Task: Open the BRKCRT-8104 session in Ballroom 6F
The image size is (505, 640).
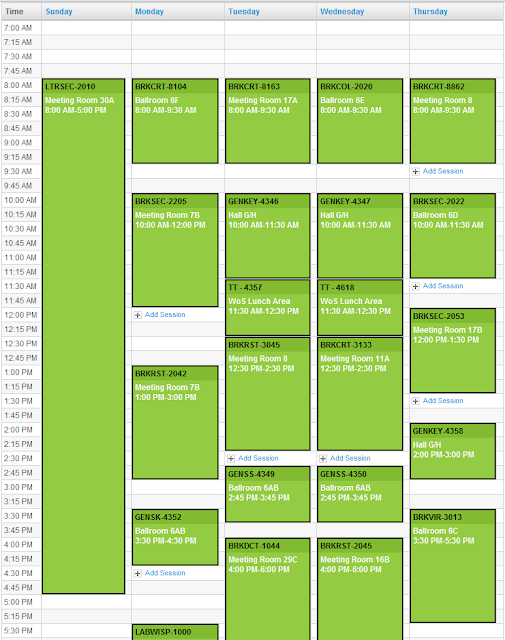Action: [175, 121]
